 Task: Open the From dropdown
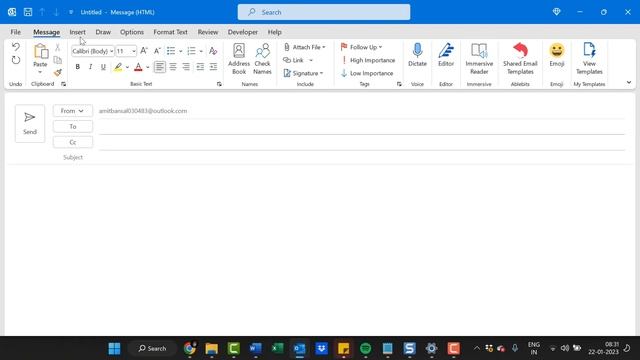73,111
